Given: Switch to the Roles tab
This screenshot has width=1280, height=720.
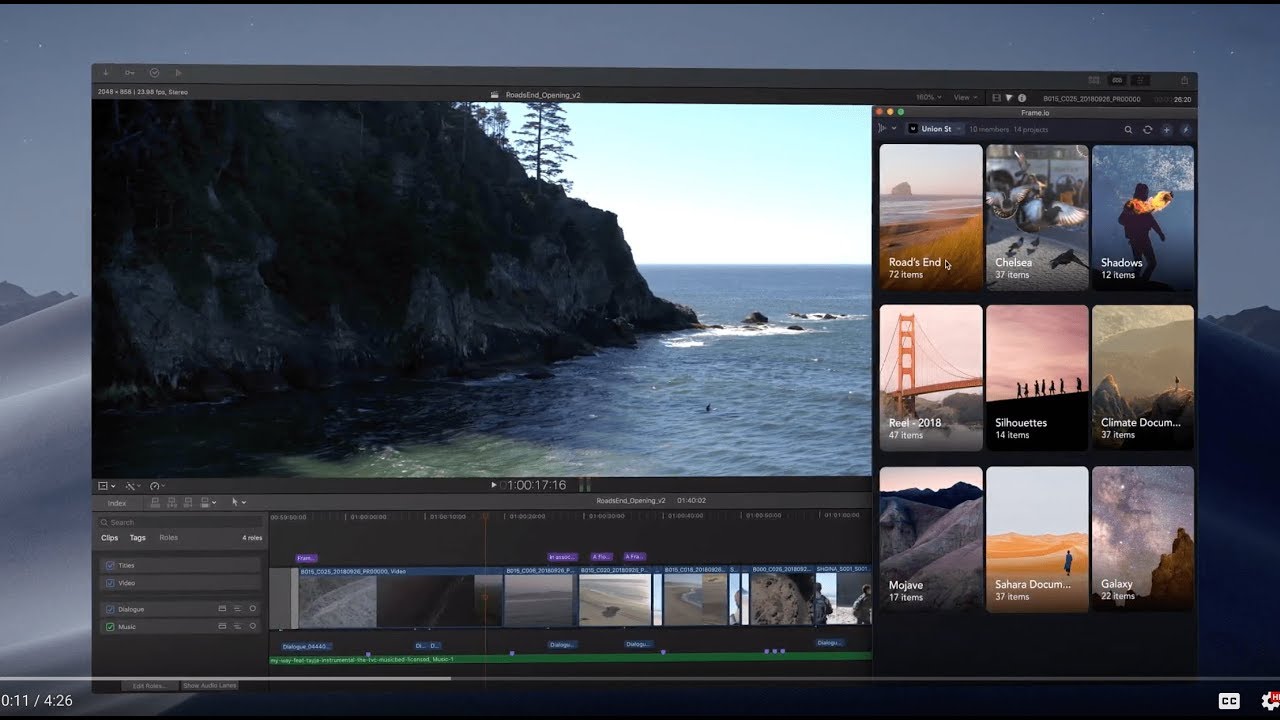Looking at the screenshot, I should pos(169,538).
